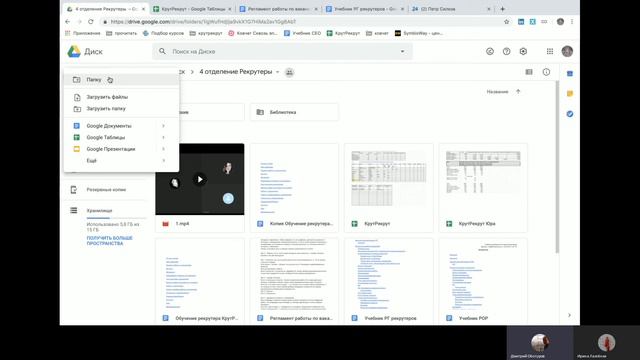Screen dimensions: 640x360
Task: Open Подбор курсов bookmark
Action: (x=163, y=33)
